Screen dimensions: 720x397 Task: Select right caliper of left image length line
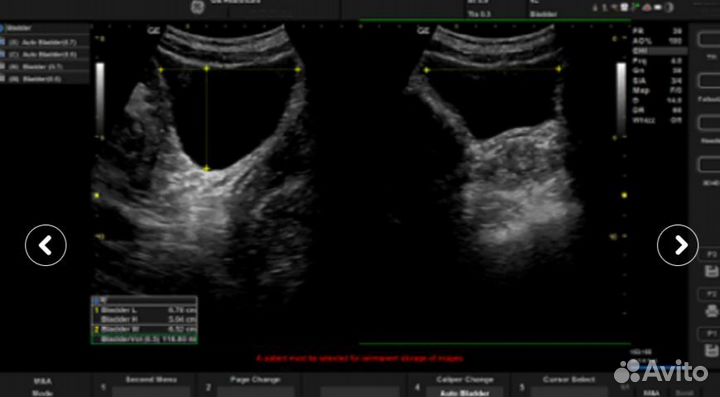(298, 70)
